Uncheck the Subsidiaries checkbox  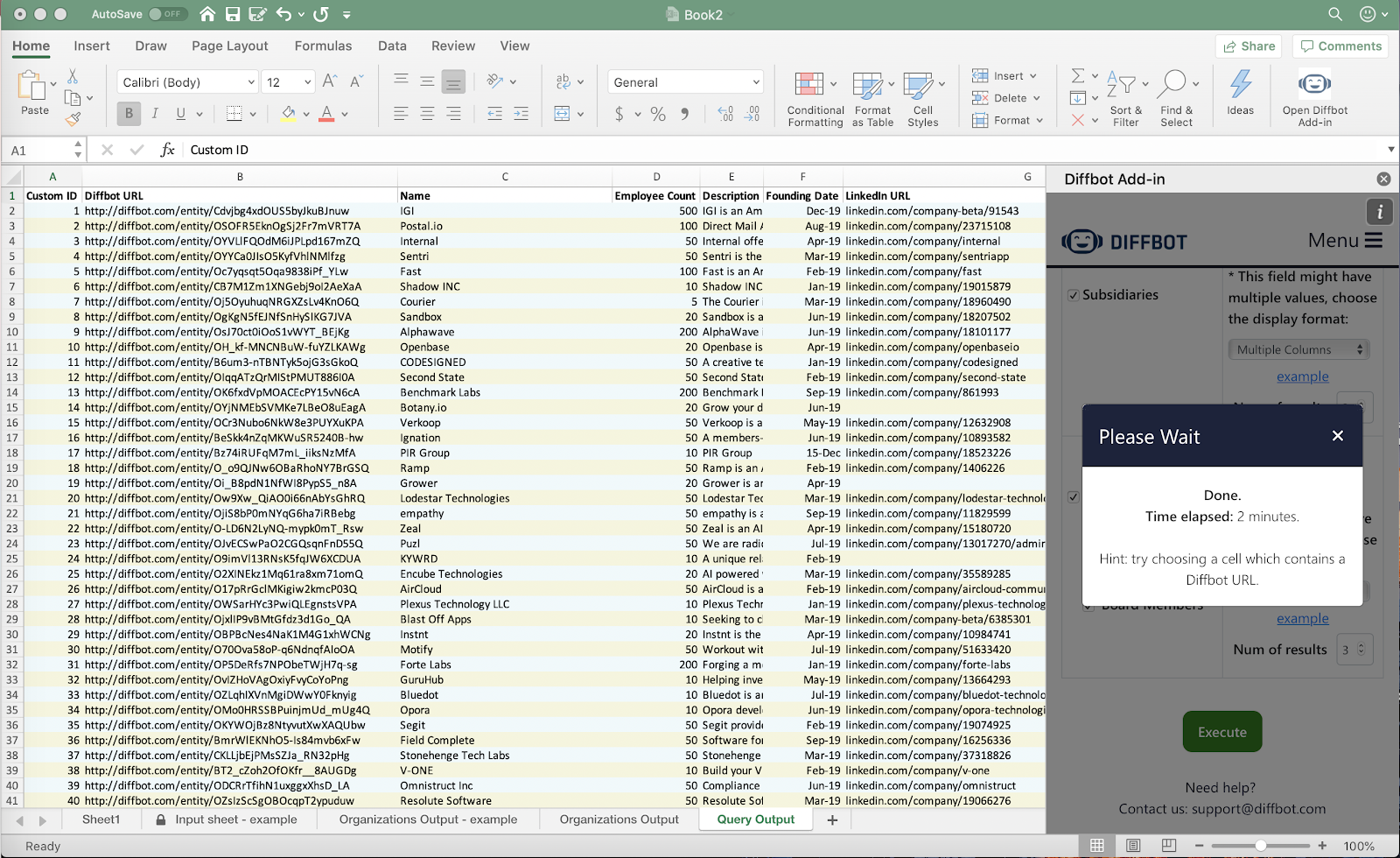[x=1074, y=295]
